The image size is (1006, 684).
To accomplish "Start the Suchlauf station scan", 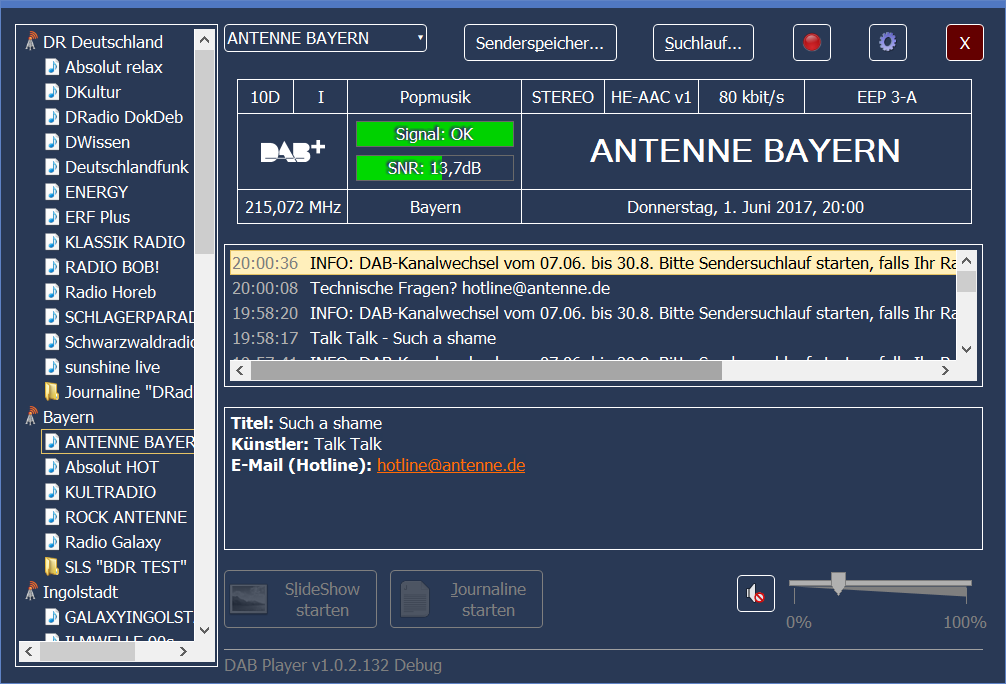I will pos(703,43).
